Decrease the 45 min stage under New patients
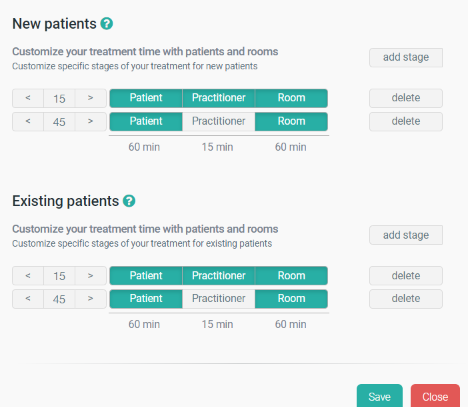 point(28,121)
